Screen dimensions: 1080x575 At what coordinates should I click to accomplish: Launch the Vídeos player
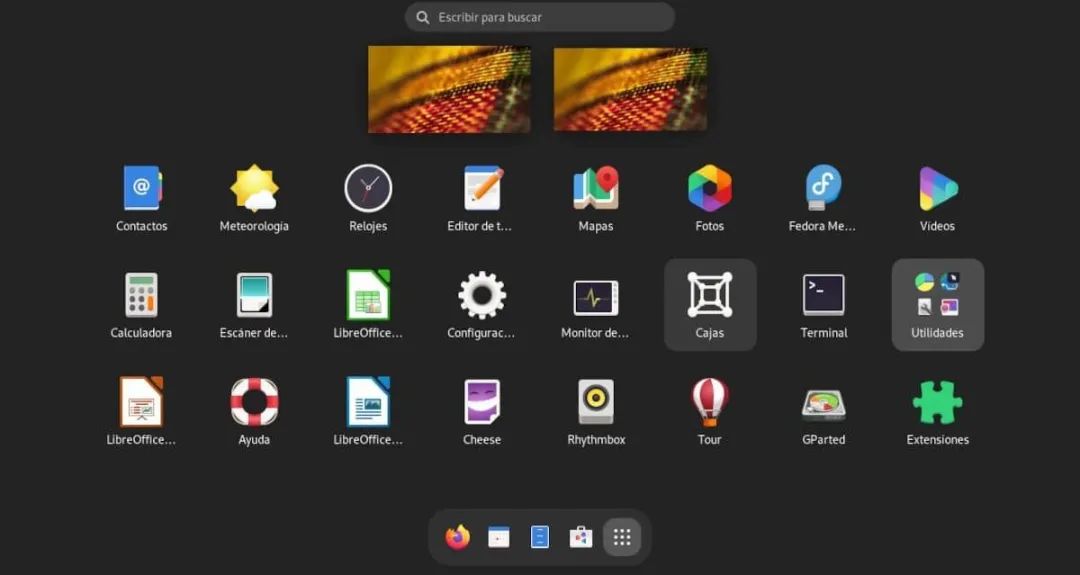[x=937, y=188]
